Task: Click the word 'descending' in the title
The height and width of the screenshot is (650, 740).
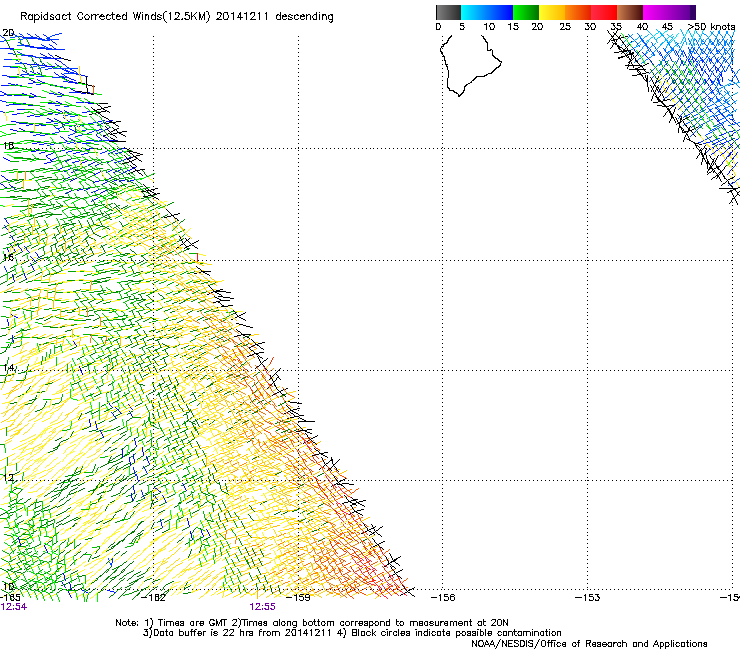Action: click(x=304, y=17)
